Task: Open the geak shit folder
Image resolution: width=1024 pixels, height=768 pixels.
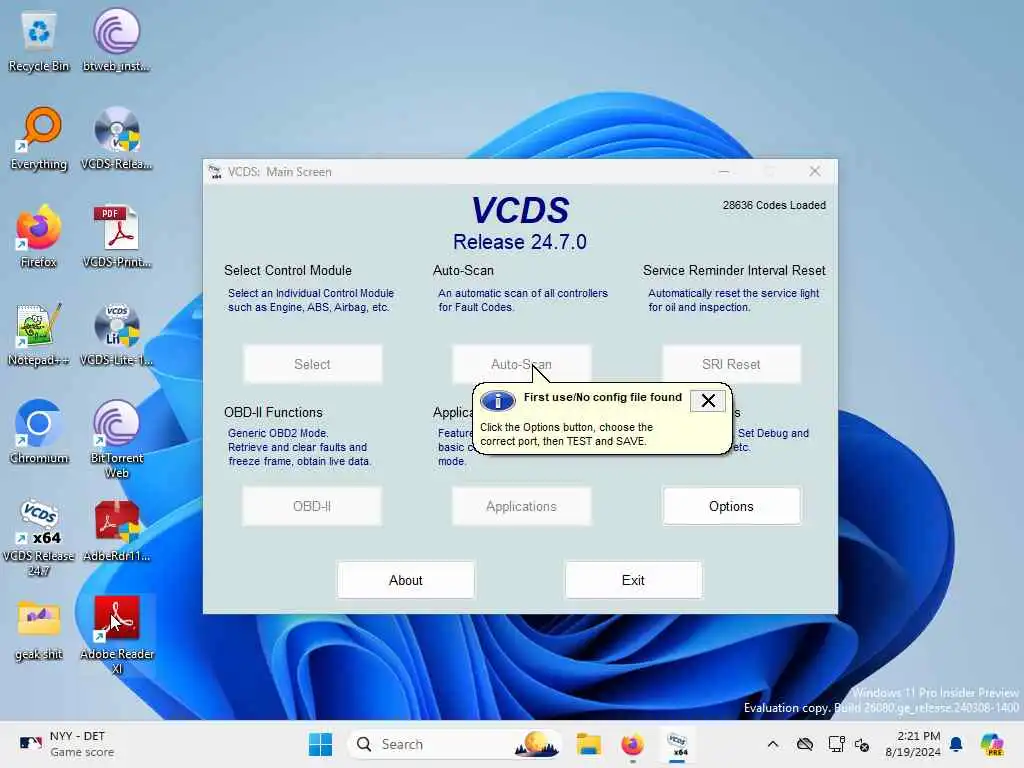Action: pos(39,628)
